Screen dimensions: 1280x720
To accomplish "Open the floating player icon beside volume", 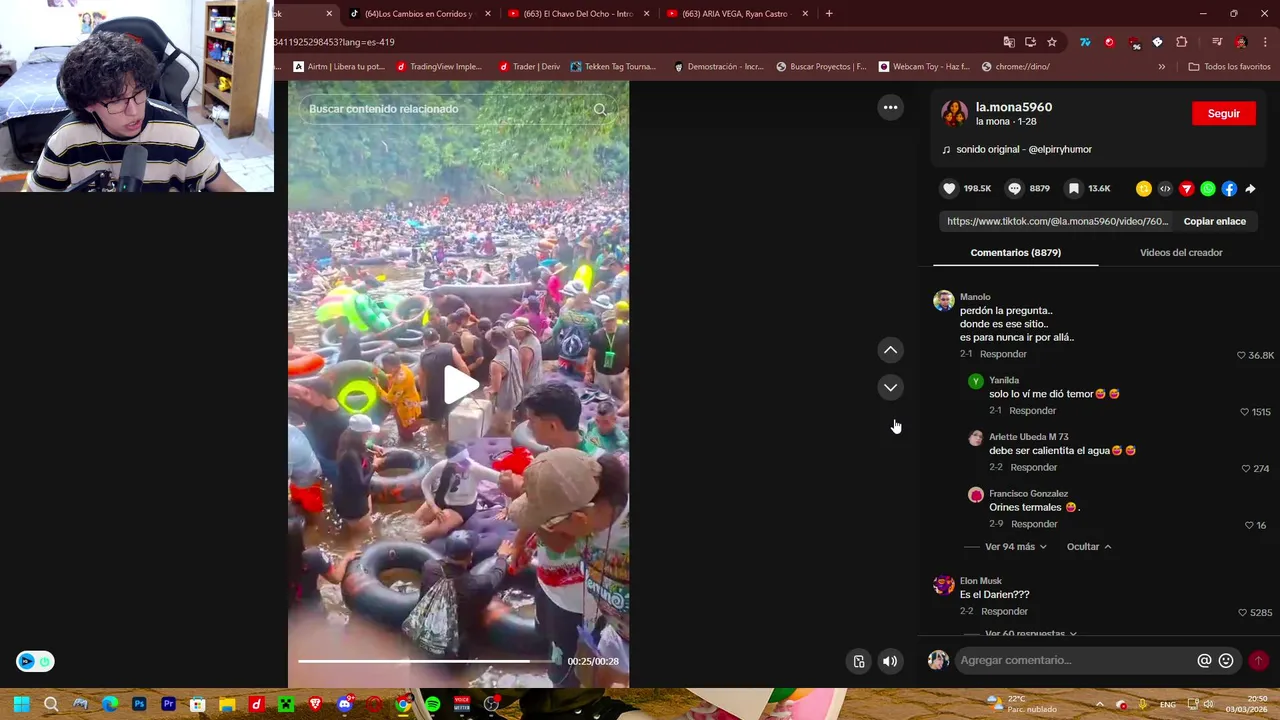I will (x=859, y=661).
